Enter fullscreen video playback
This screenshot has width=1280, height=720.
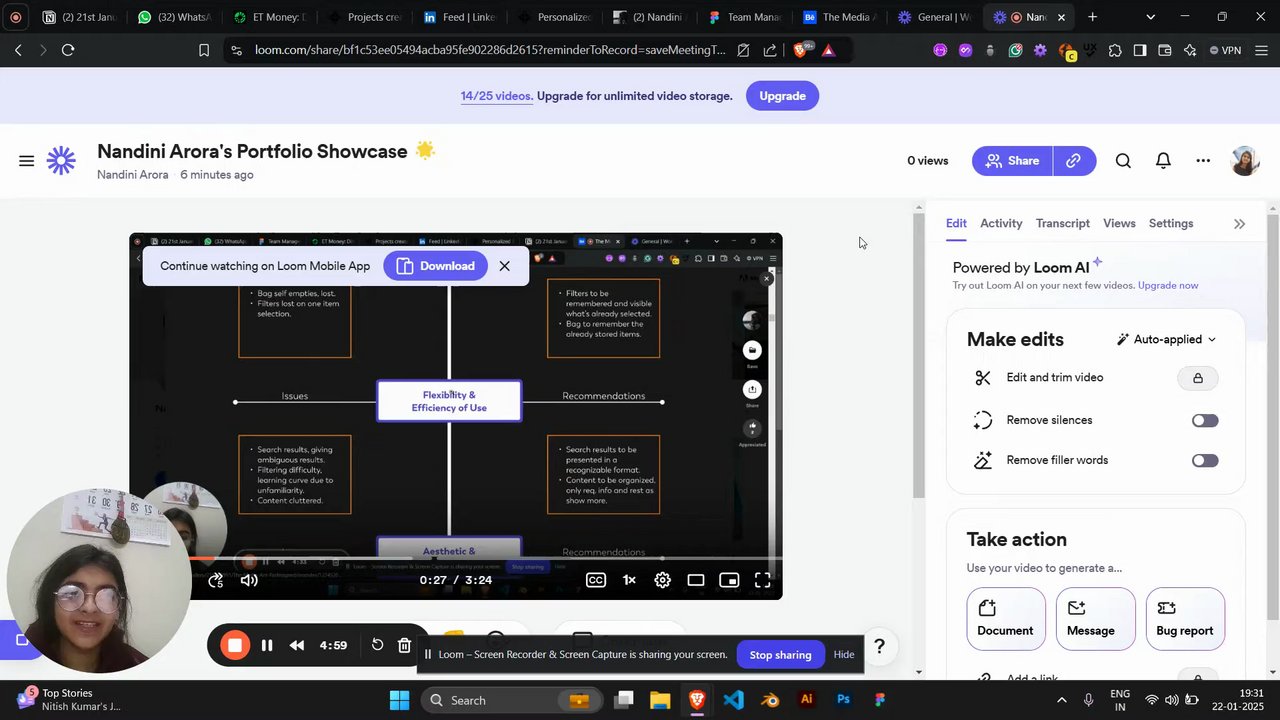tap(762, 580)
